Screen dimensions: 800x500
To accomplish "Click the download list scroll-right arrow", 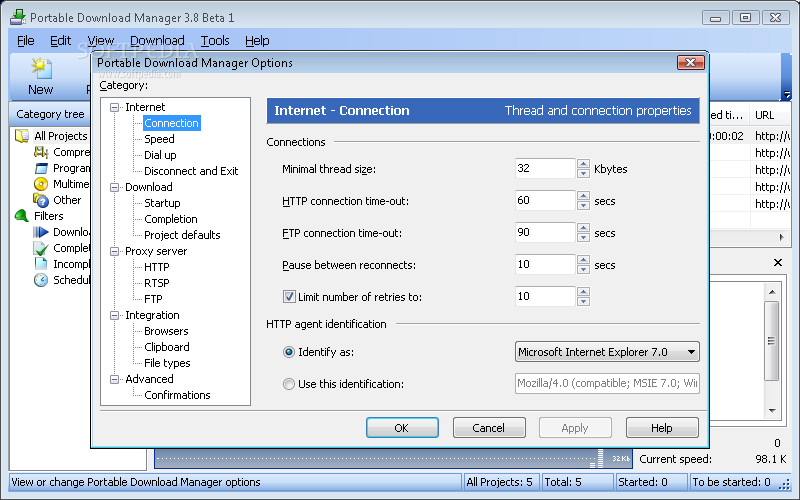I will coord(781,237).
